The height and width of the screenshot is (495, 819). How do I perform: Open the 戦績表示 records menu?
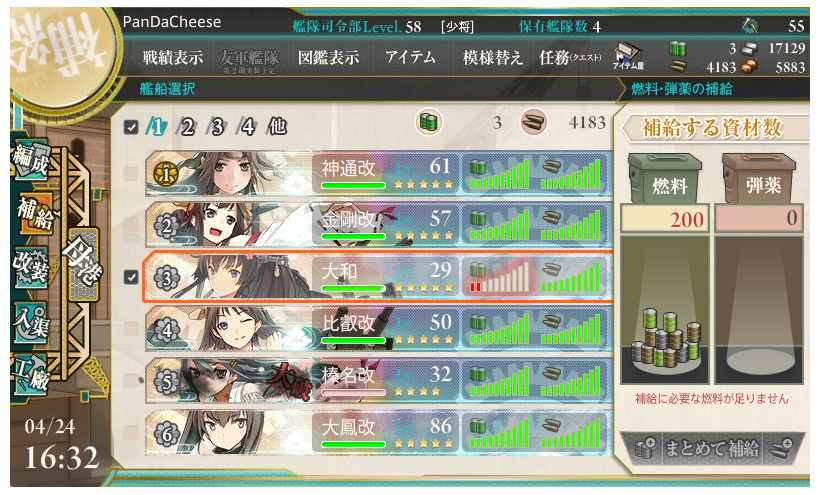(x=173, y=57)
